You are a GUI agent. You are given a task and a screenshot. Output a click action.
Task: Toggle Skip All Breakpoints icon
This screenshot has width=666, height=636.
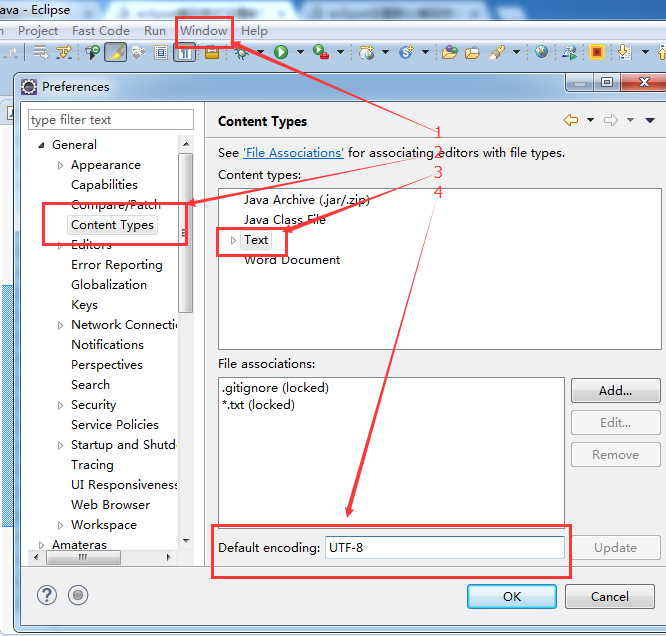pyautogui.click(x=93, y=53)
